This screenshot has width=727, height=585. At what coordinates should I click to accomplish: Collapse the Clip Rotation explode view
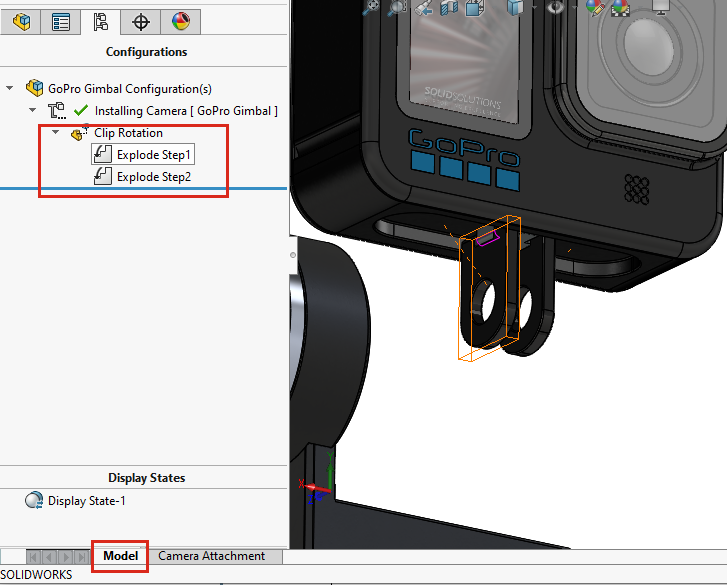(x=56, y=132)
